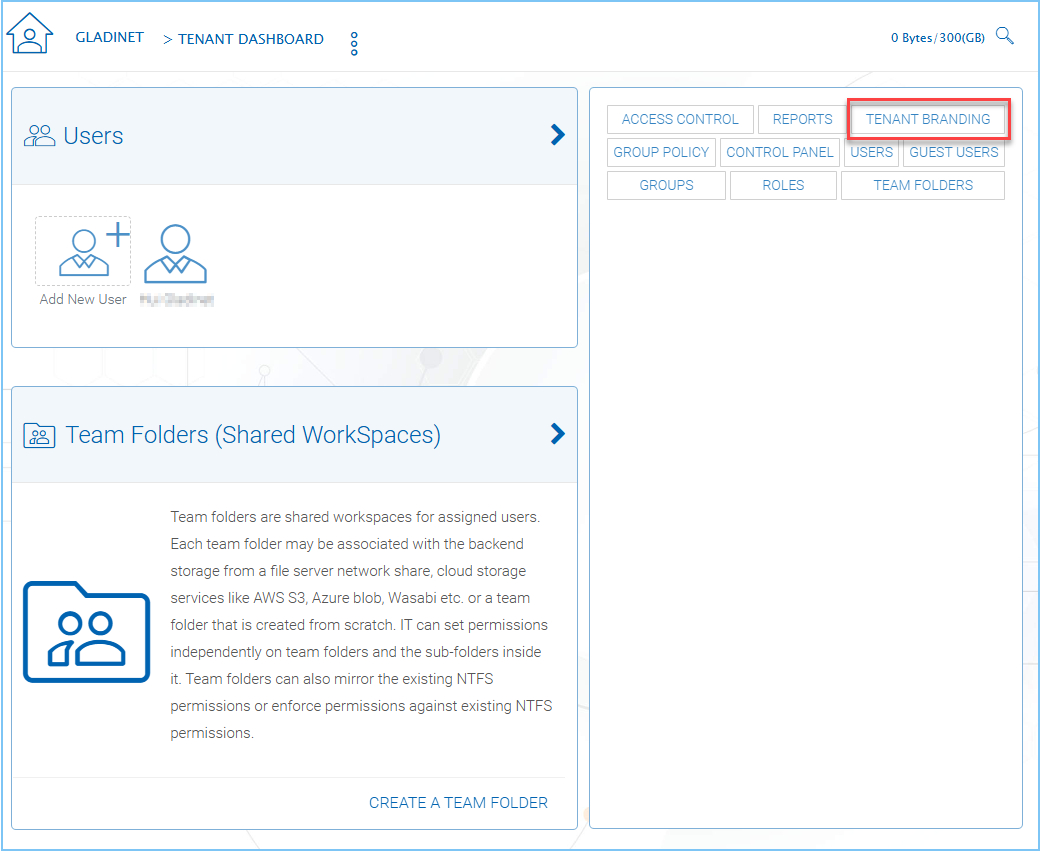Open Access Control settings

pyautogui.click(x=680, y=119)
